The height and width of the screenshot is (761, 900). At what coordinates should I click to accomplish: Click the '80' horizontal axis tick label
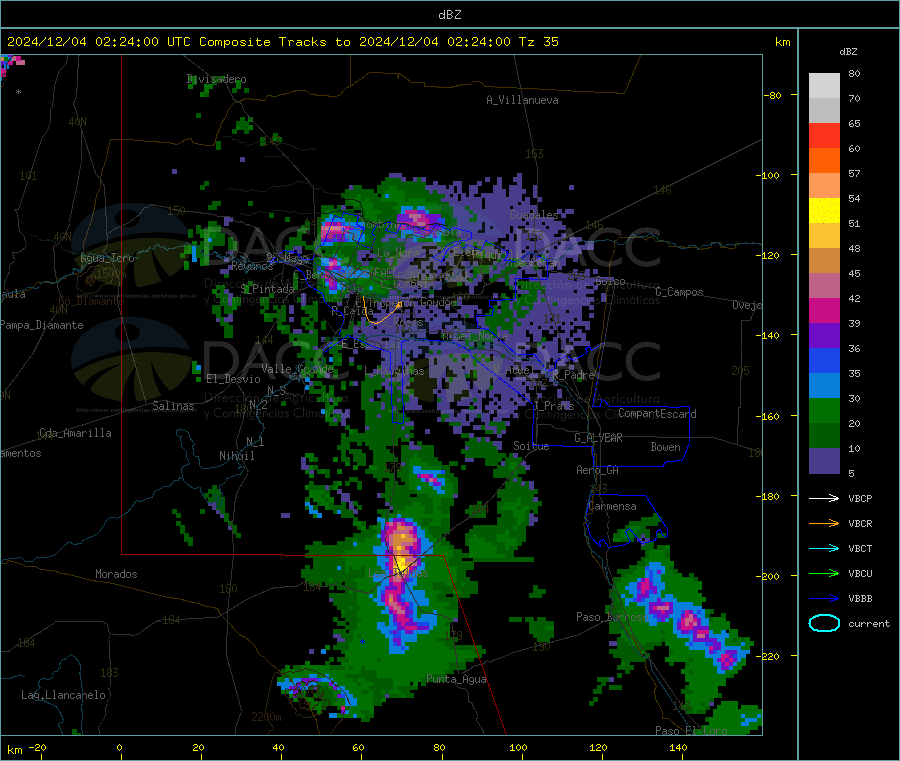[439, 747]
